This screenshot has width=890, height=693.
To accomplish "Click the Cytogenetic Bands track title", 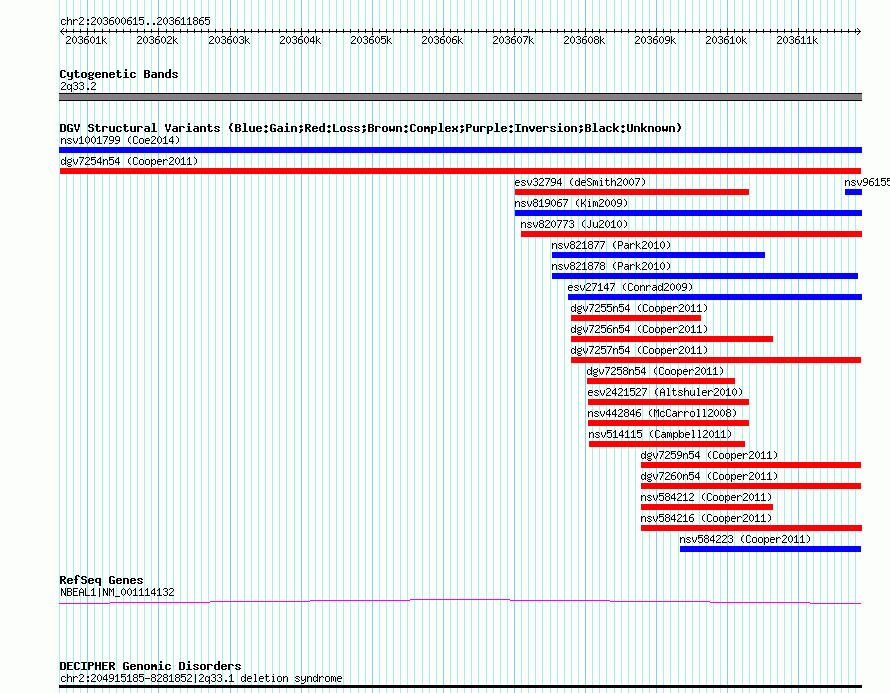I will tap(119, 74).
